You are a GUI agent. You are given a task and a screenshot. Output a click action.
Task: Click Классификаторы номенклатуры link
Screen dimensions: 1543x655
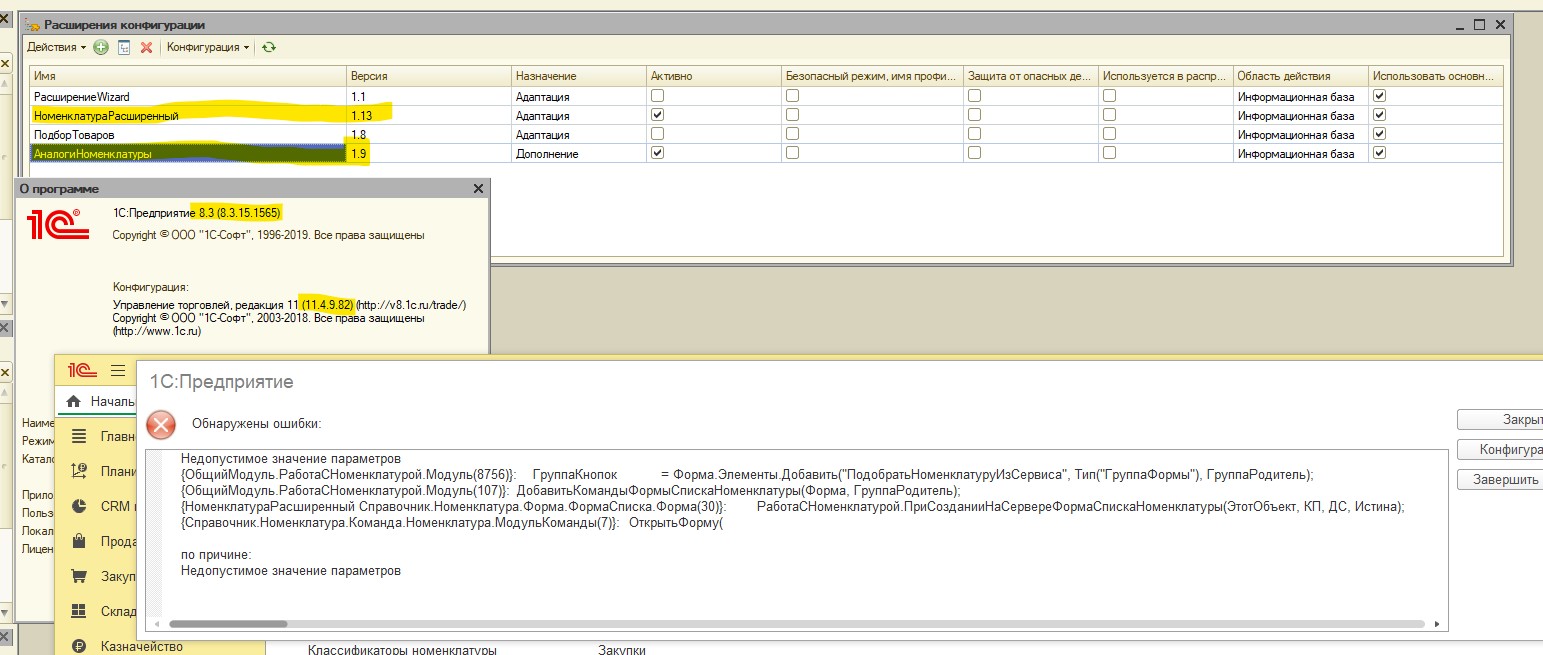402,649
